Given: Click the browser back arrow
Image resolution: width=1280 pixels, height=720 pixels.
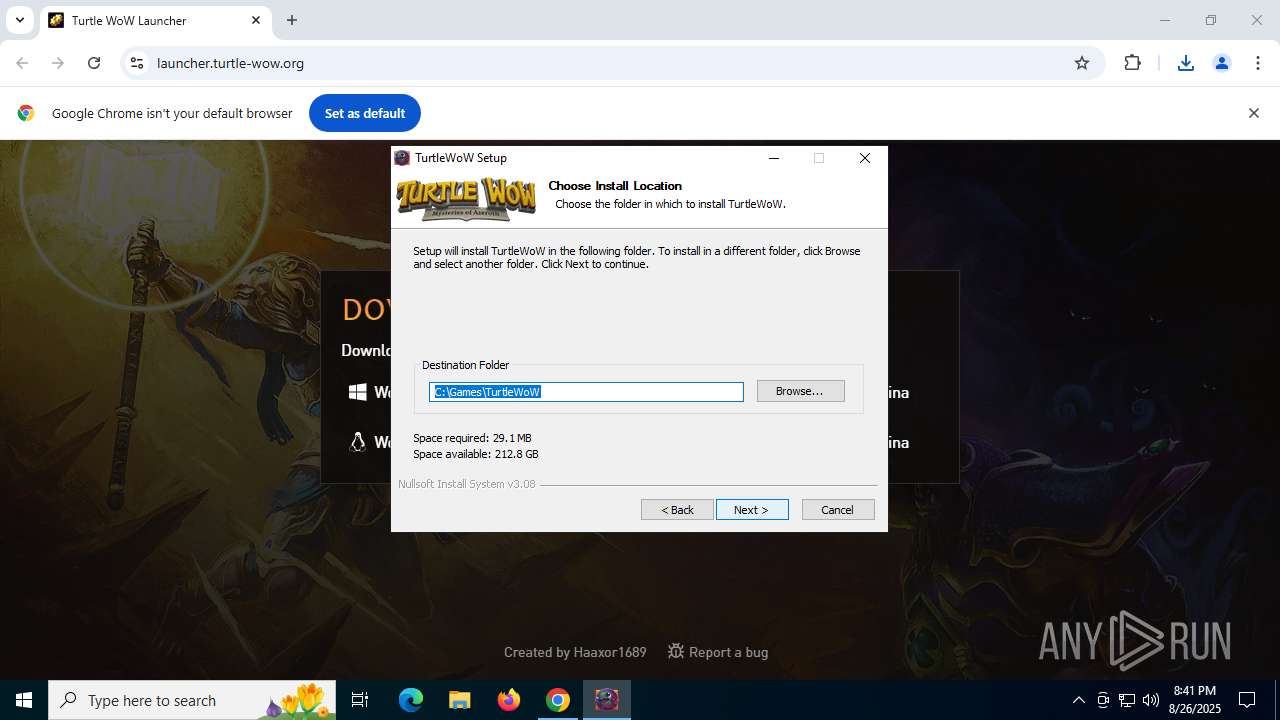Looking at the screenshot, I should click(x=22, y=63).
